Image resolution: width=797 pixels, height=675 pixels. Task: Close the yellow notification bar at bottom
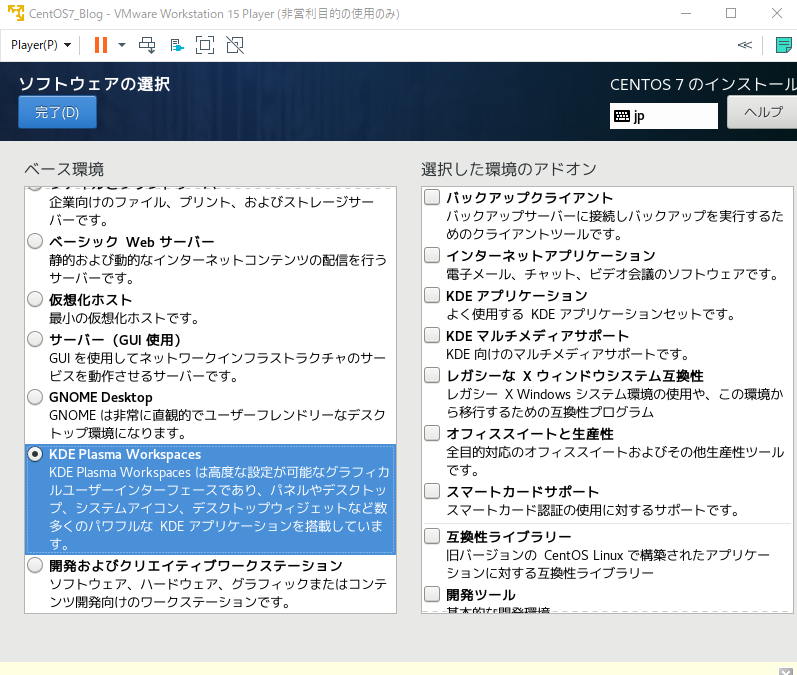[786, 671]
